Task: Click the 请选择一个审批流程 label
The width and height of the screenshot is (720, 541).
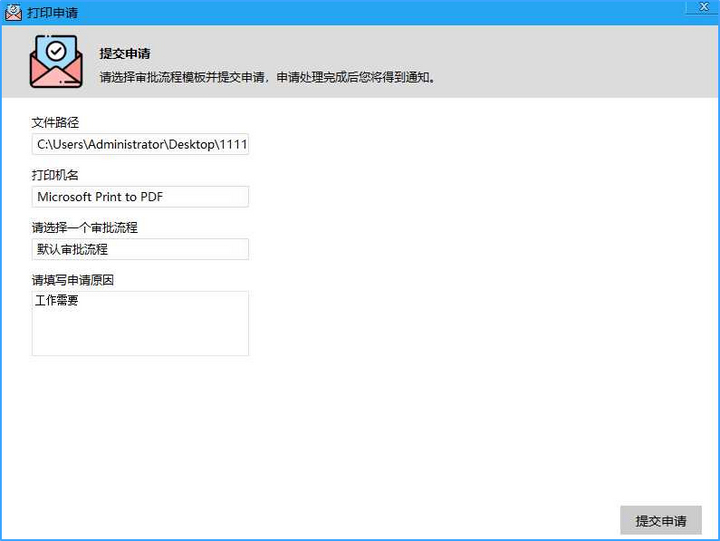Action: coord(84,227)
